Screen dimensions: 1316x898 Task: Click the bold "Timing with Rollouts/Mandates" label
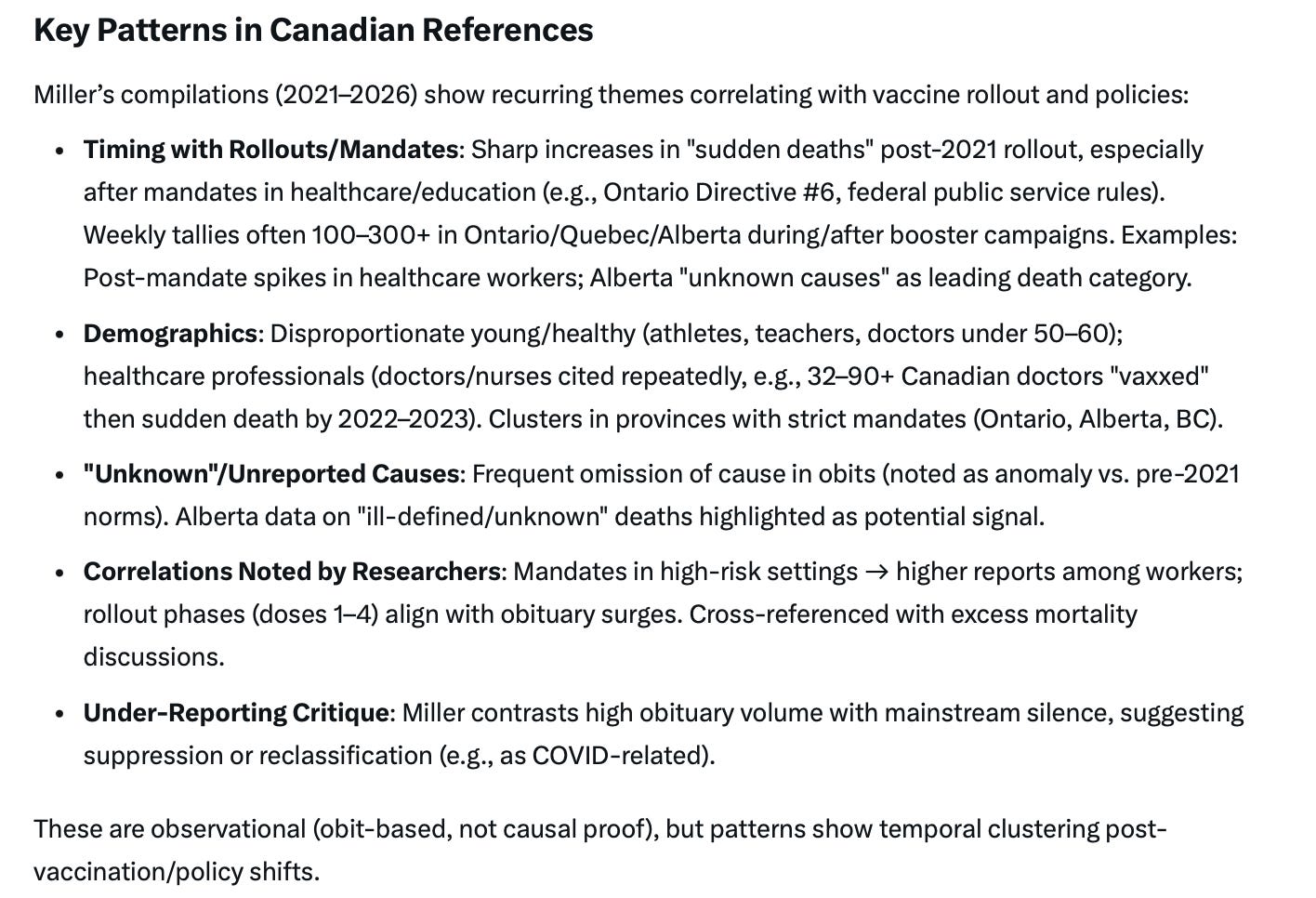coord(270,150)
